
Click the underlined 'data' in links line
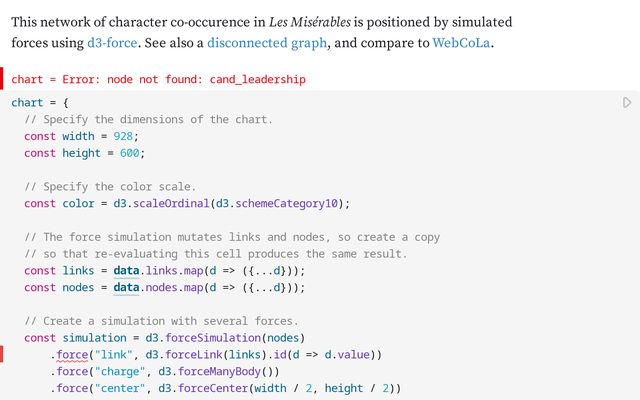[x=125, y=270]
